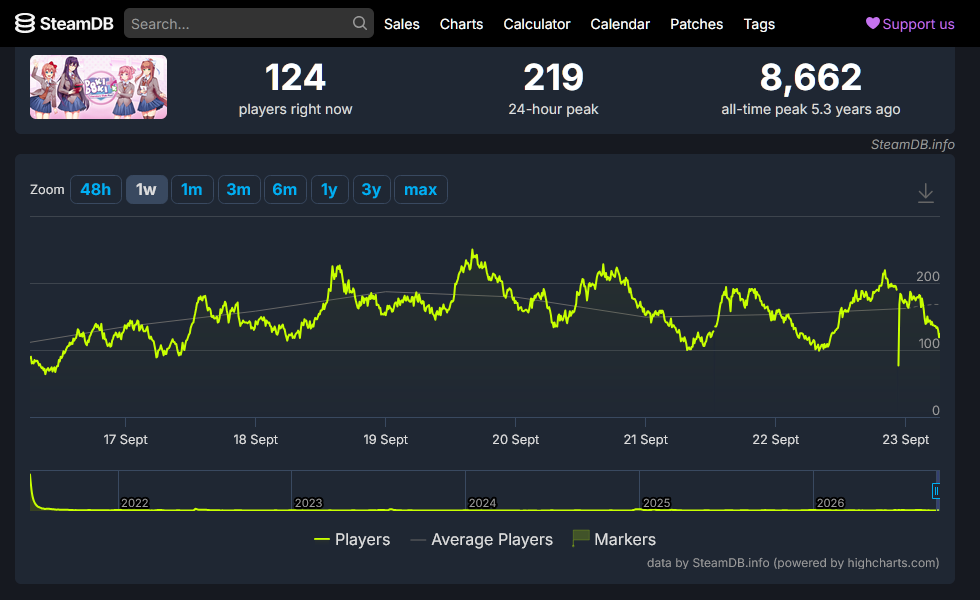The width and height of the screenshot is (980, 600).
Task: Toggle the Players series in legend
Action: point(352,539)
